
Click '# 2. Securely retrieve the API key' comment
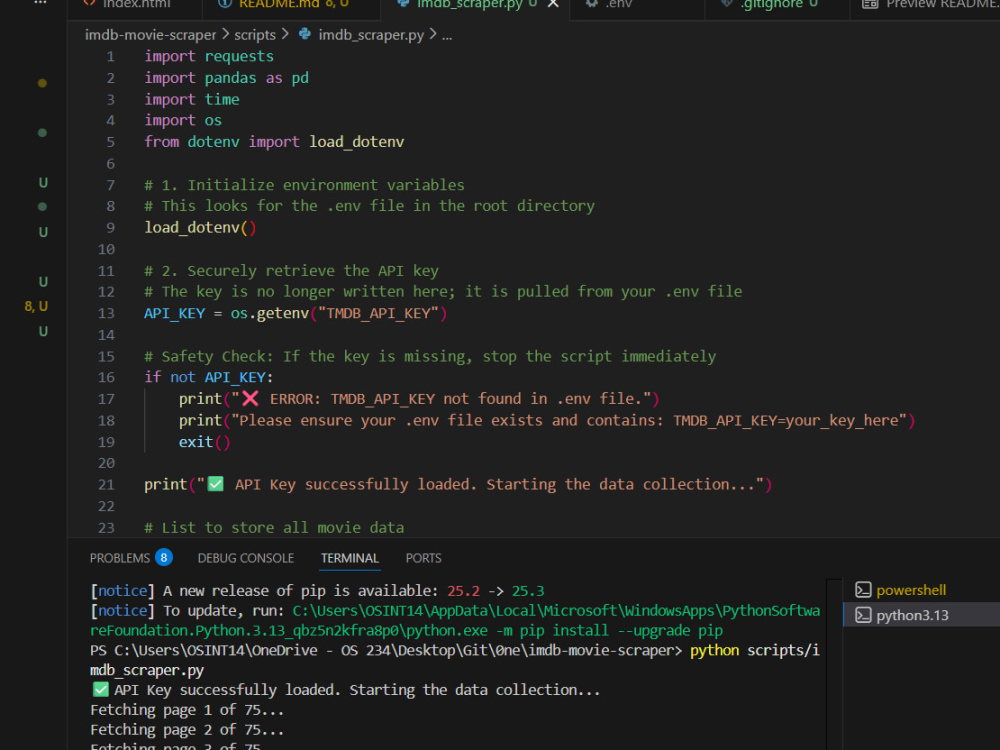click(x=291, y=270)
